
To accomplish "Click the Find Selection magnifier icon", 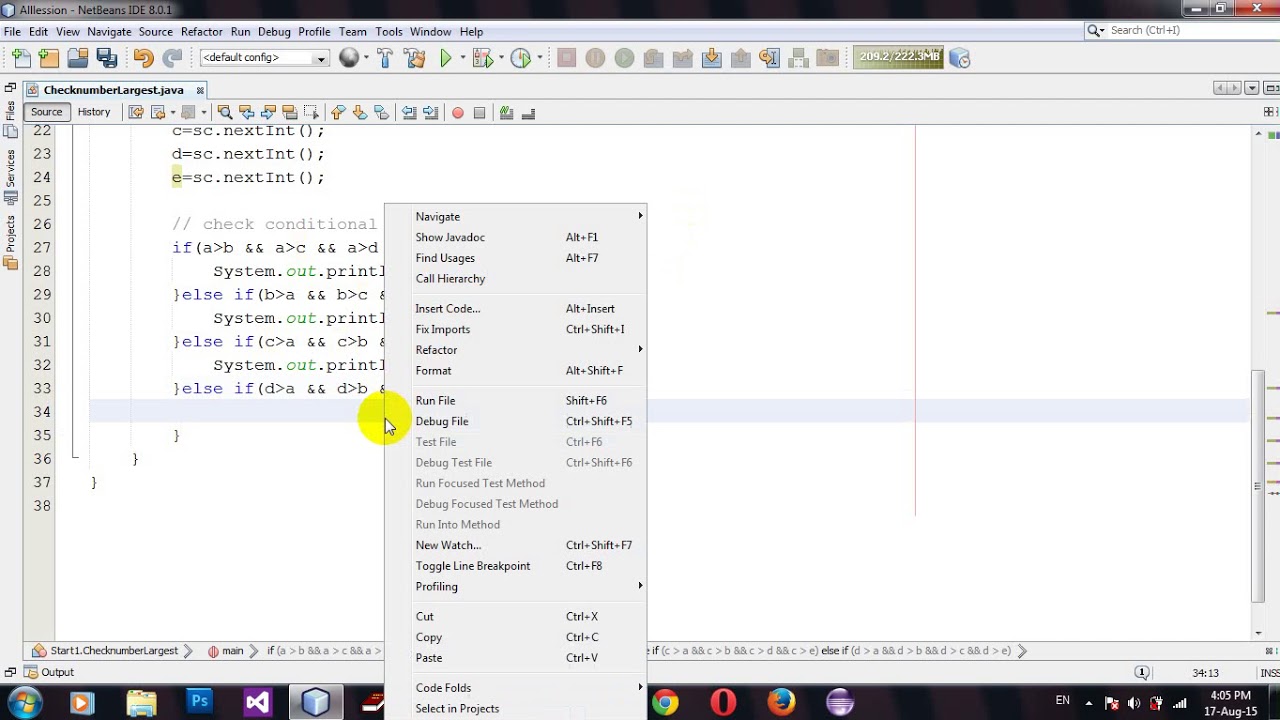I will [x=225, y=113].
